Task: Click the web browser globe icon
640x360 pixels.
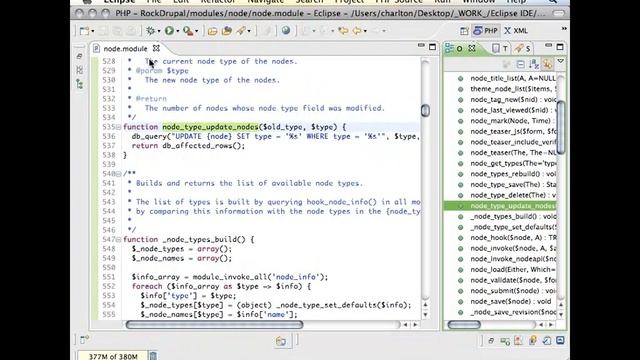Action: pyautogui.click(x=286, y=31)
